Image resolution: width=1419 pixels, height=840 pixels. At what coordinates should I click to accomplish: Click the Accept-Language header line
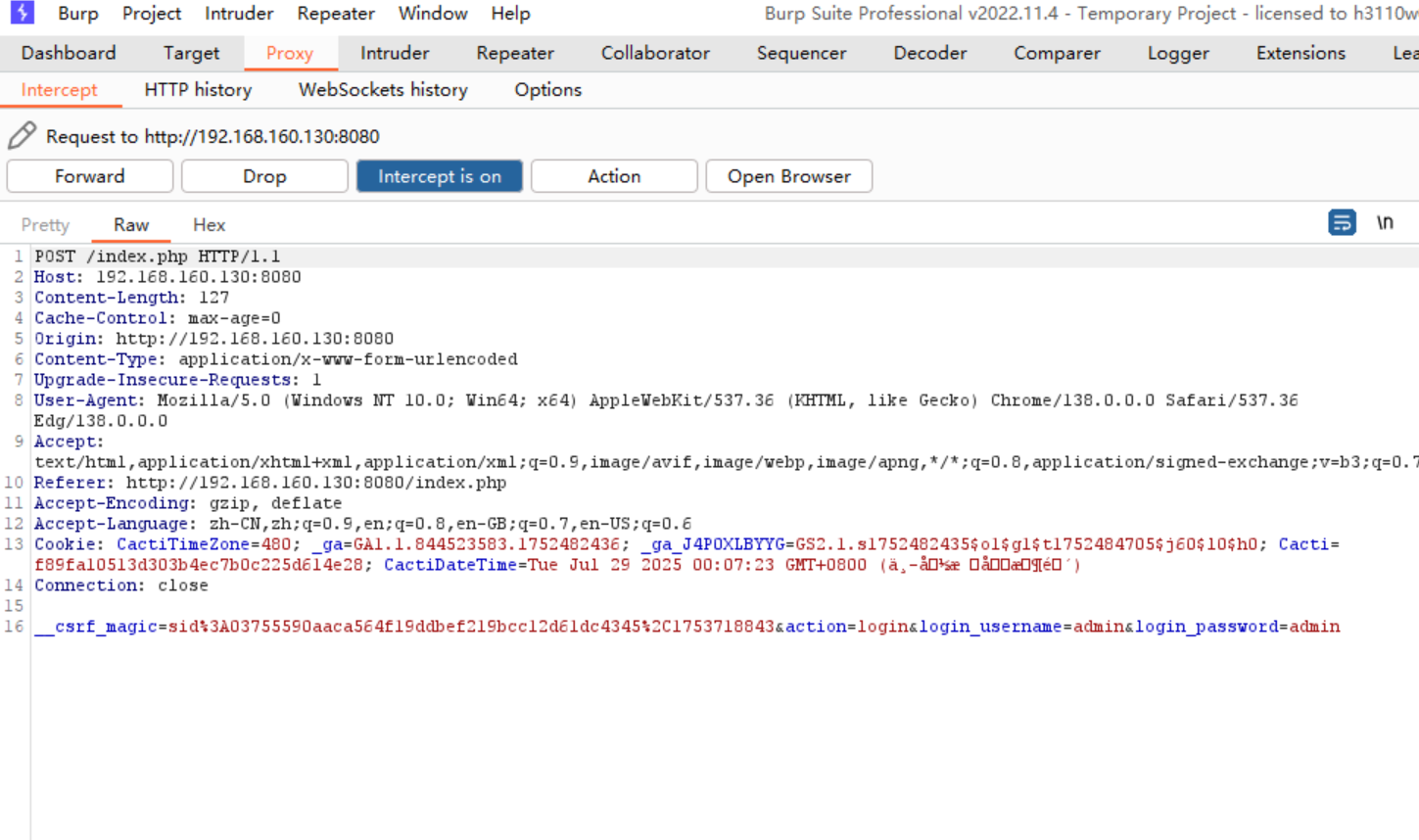(x=362, y=524)
